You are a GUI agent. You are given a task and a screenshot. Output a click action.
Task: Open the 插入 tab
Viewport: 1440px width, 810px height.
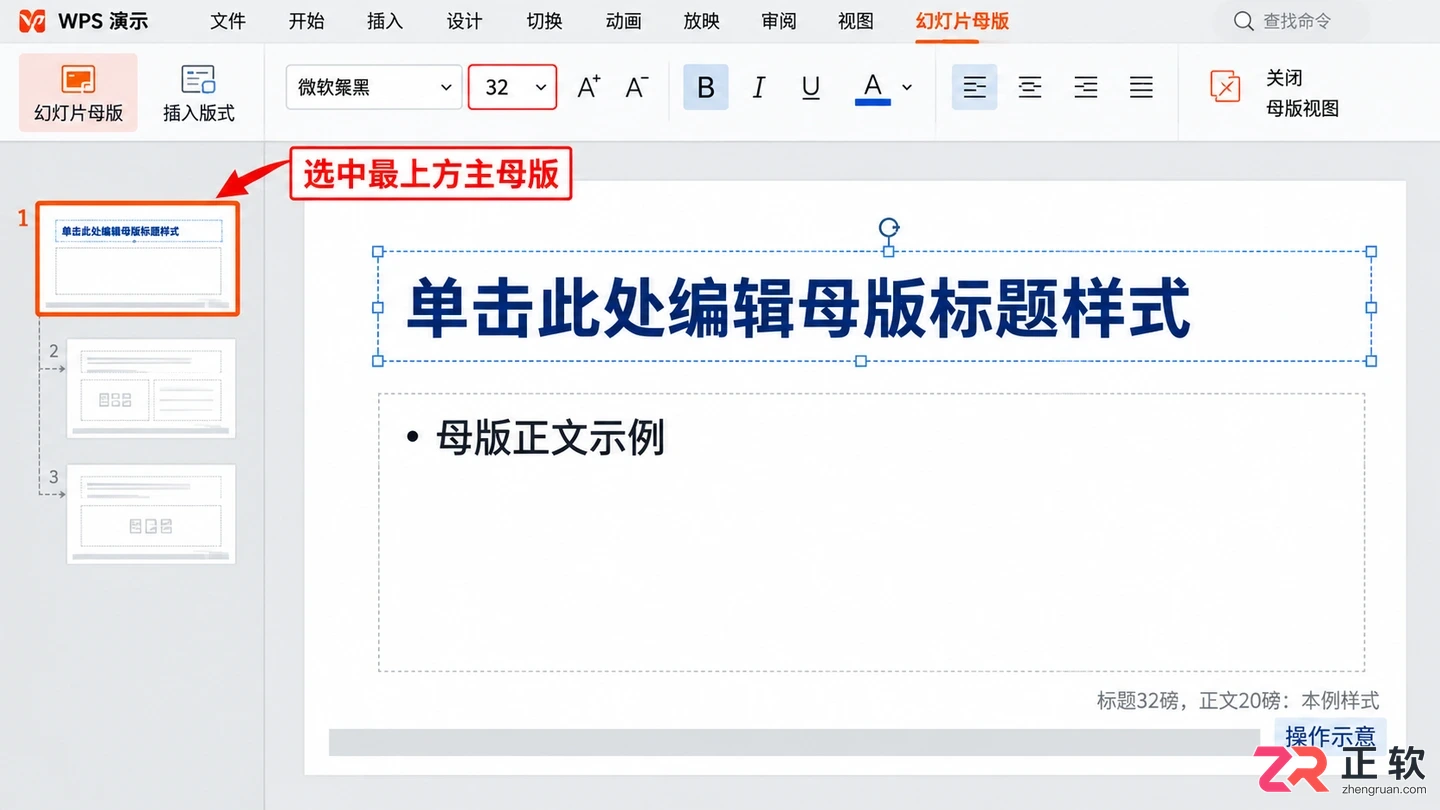(x=384, y=21)
